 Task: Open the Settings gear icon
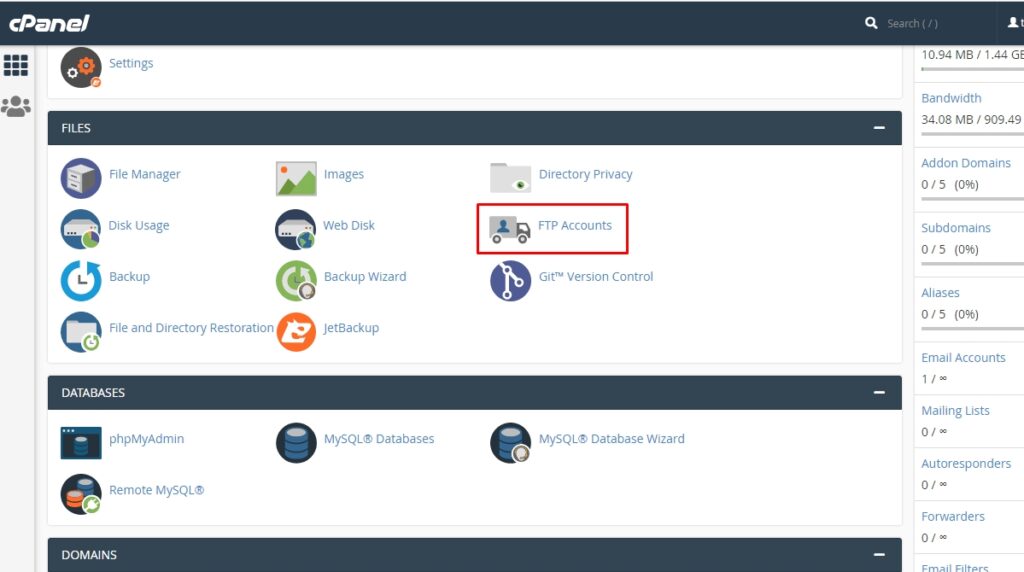click(x=81, y=67)
